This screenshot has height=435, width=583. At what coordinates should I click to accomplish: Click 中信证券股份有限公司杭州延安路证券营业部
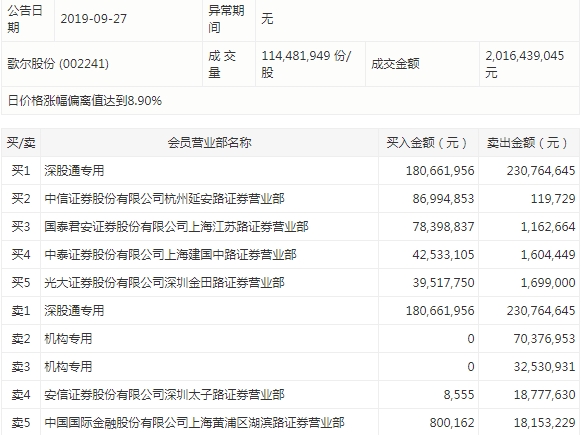pyautogui.click(x=164, y=199)
